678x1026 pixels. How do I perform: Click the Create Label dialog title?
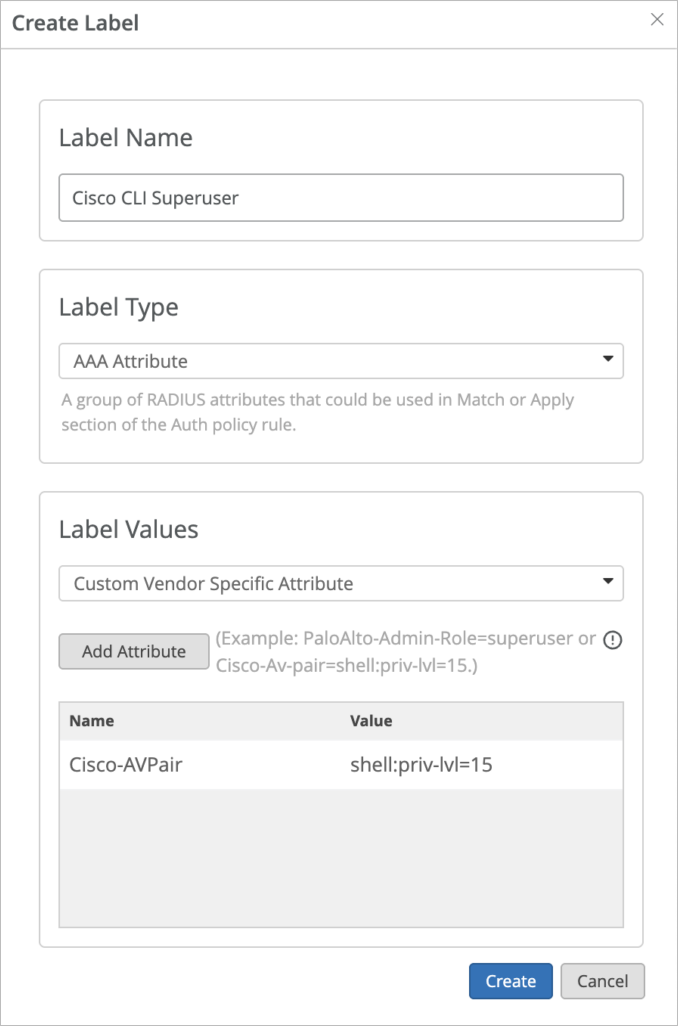tap(75, 23)
